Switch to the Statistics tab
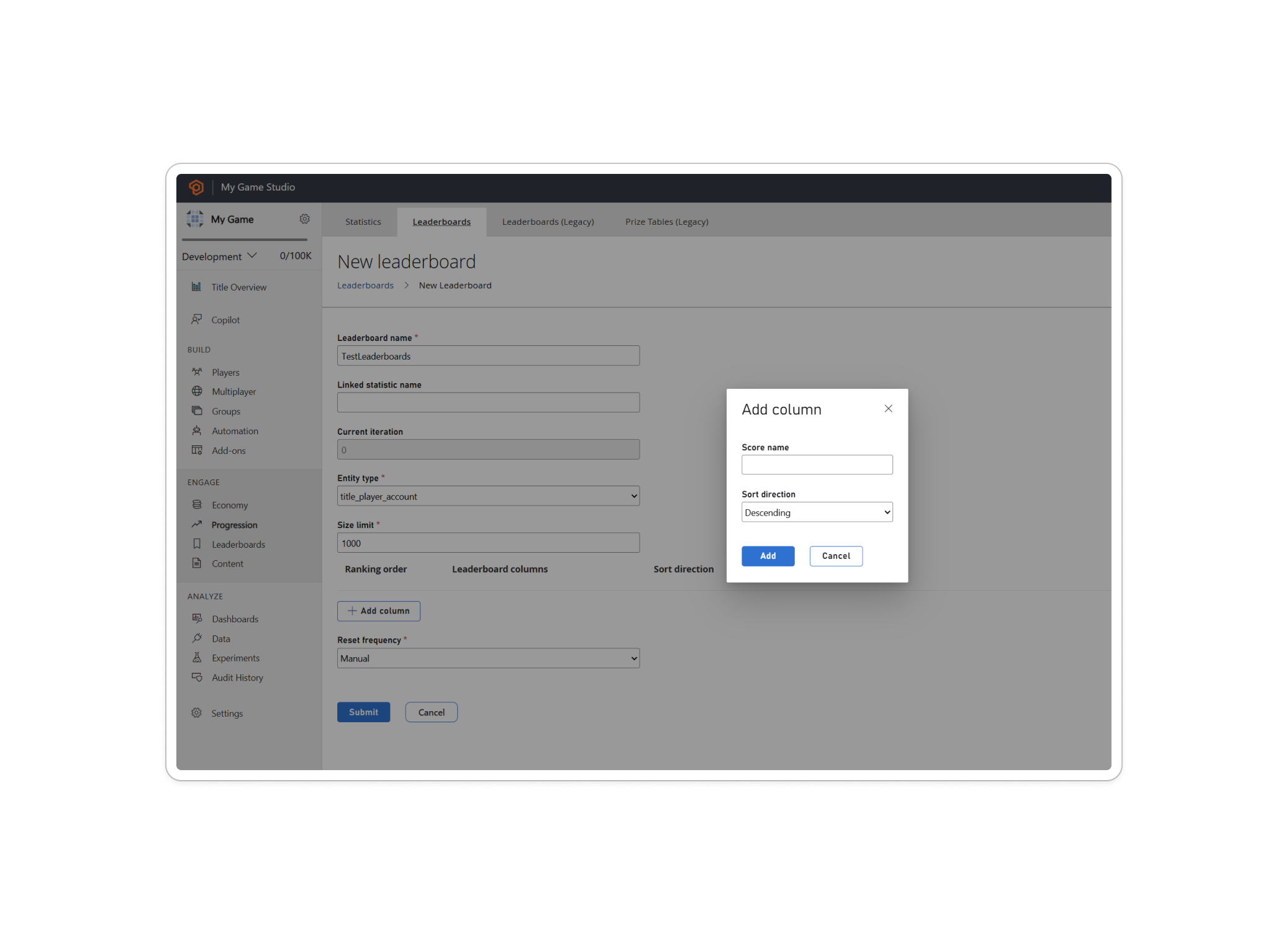This screenshot has height=949, width=1288. [363, 221]
